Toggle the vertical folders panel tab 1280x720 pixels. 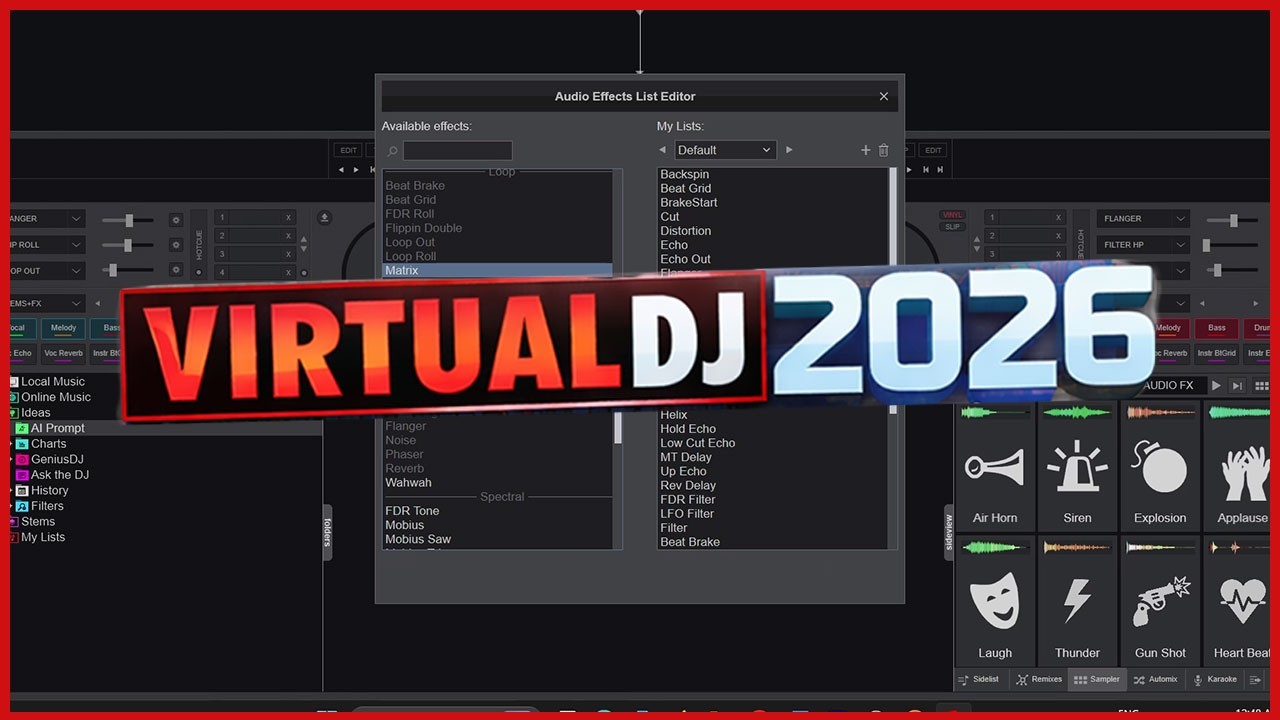pyautogui.click(x=327, y=532)
